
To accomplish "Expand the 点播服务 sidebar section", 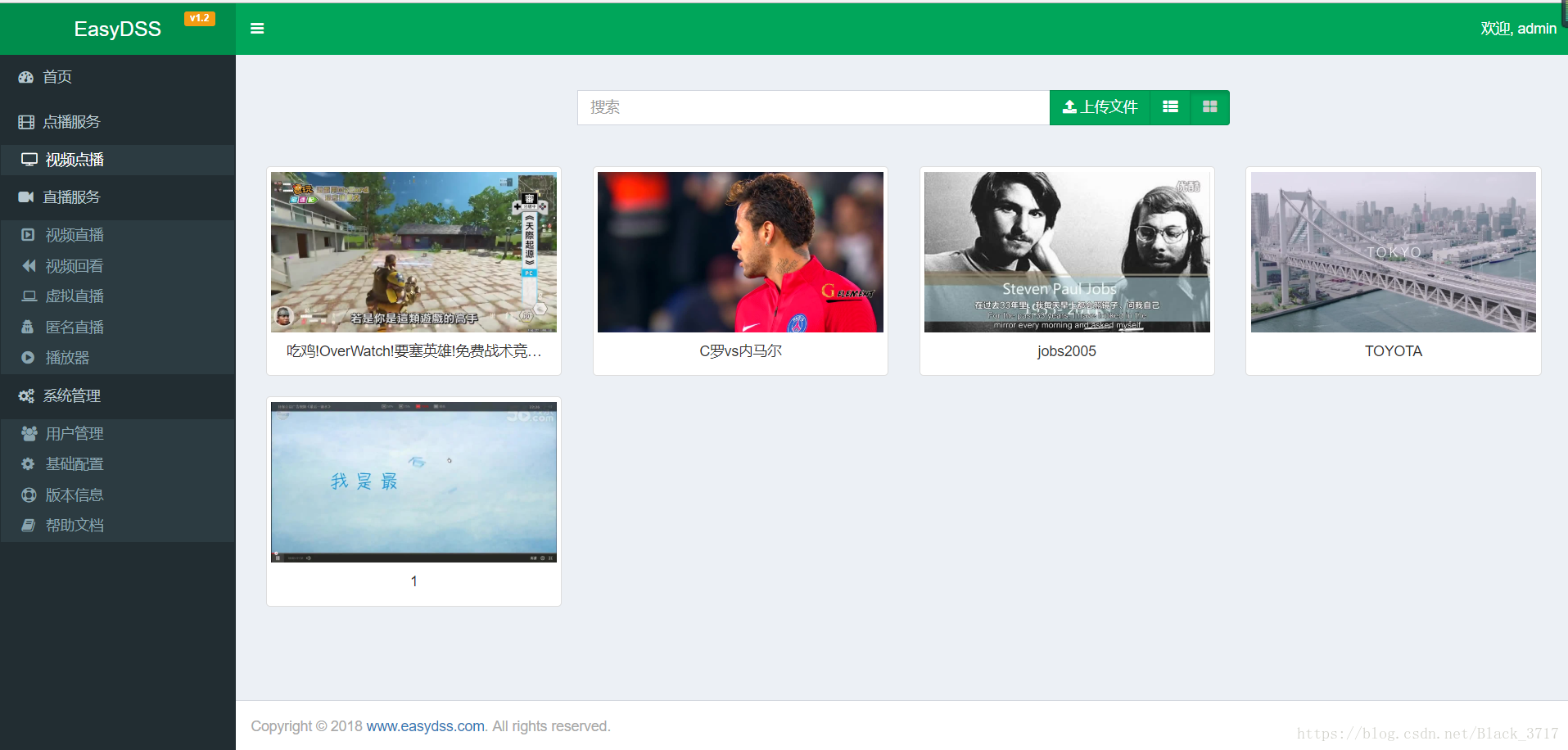I will (118, 122).
